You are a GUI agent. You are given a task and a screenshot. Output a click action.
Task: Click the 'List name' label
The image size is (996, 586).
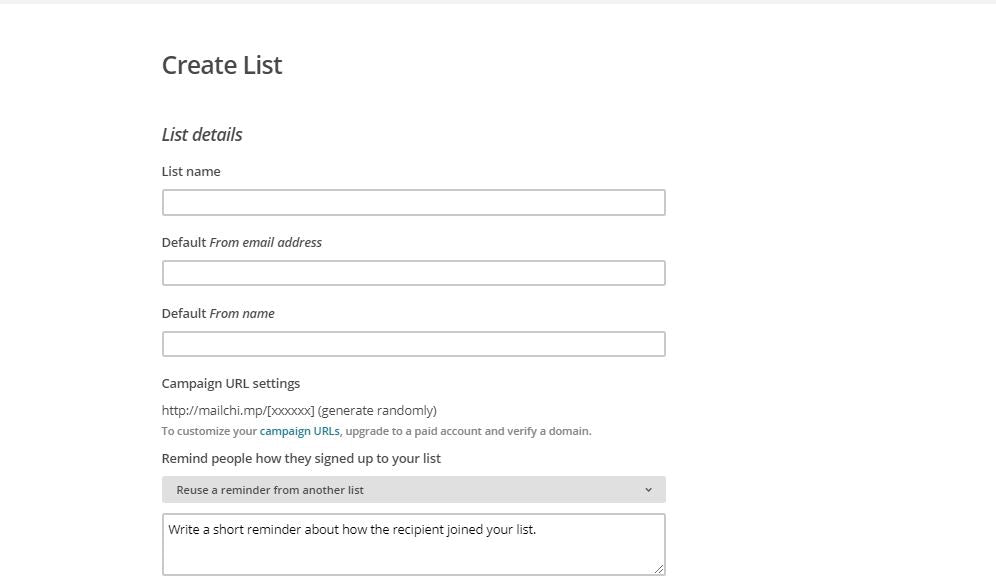point(191,171)
